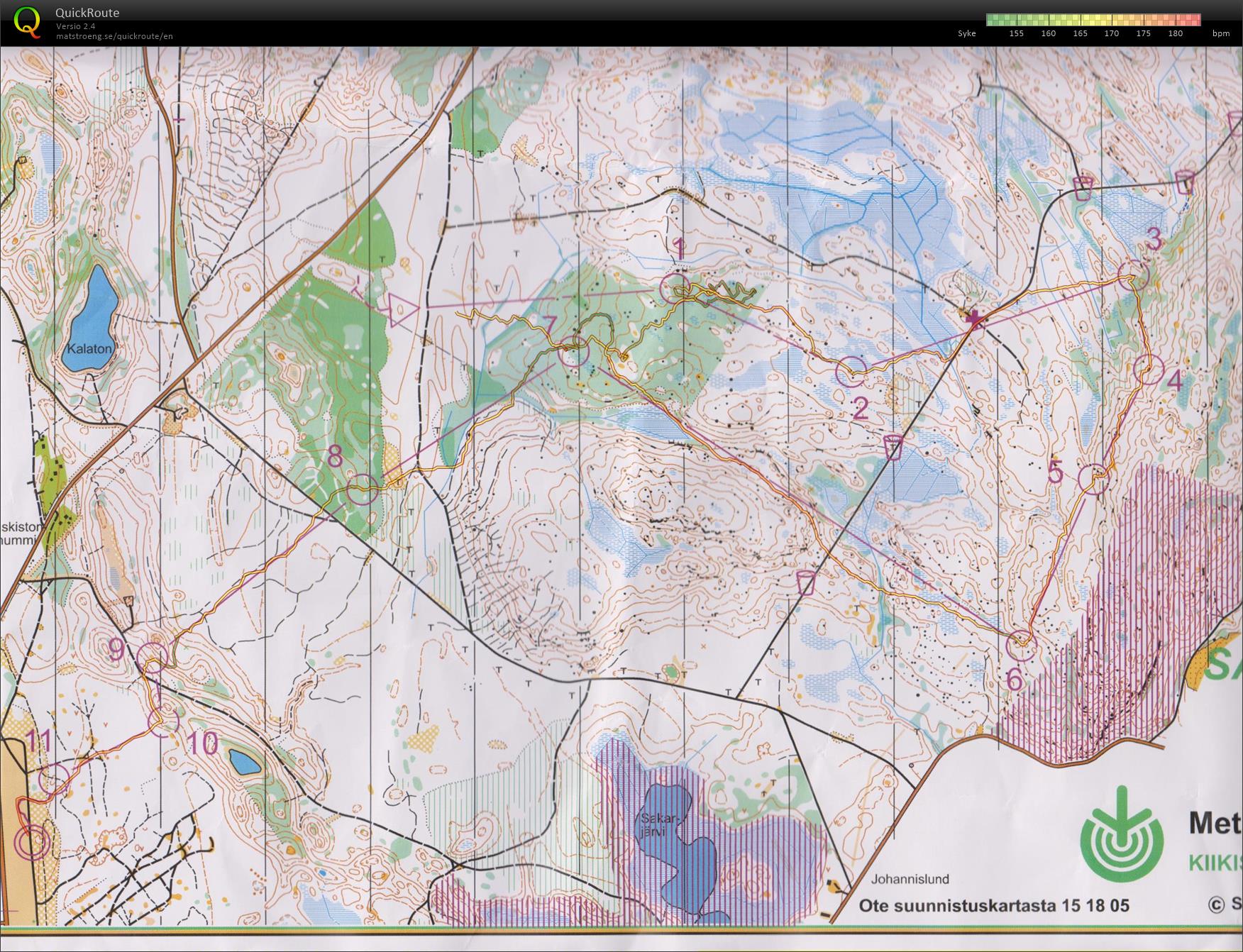Click the control circle for control 9
This screenshot has width=1243, height=952.
click(x=153, y=656)
